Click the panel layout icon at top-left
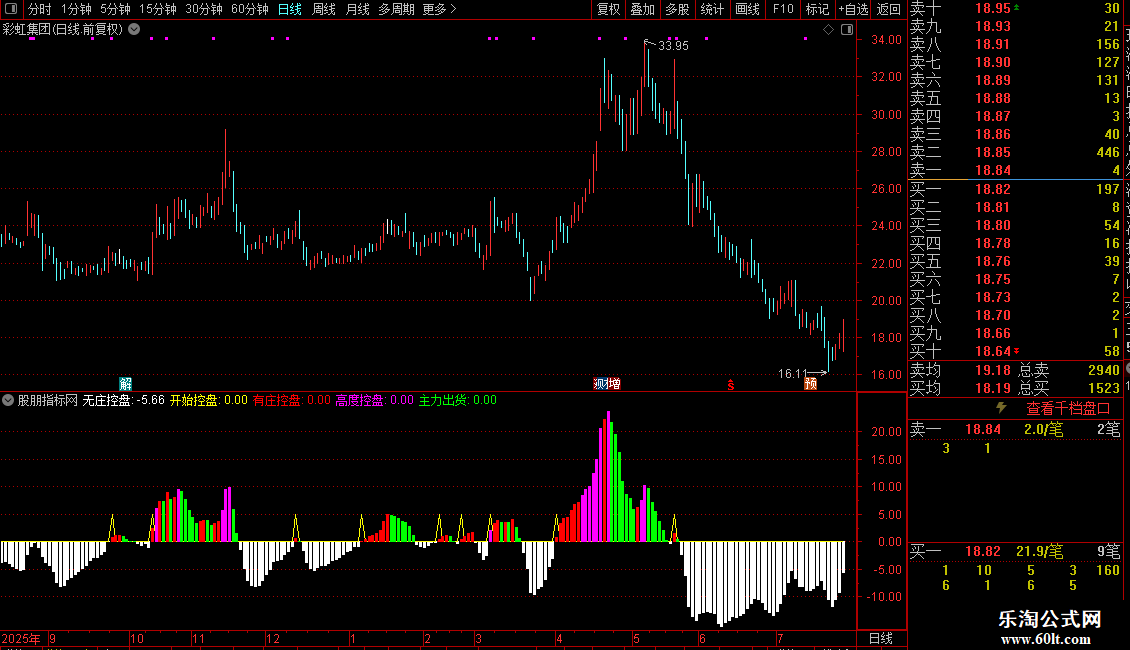Image resolution: width=1130 pixels, height=650 pixels. tap(11, 9)
